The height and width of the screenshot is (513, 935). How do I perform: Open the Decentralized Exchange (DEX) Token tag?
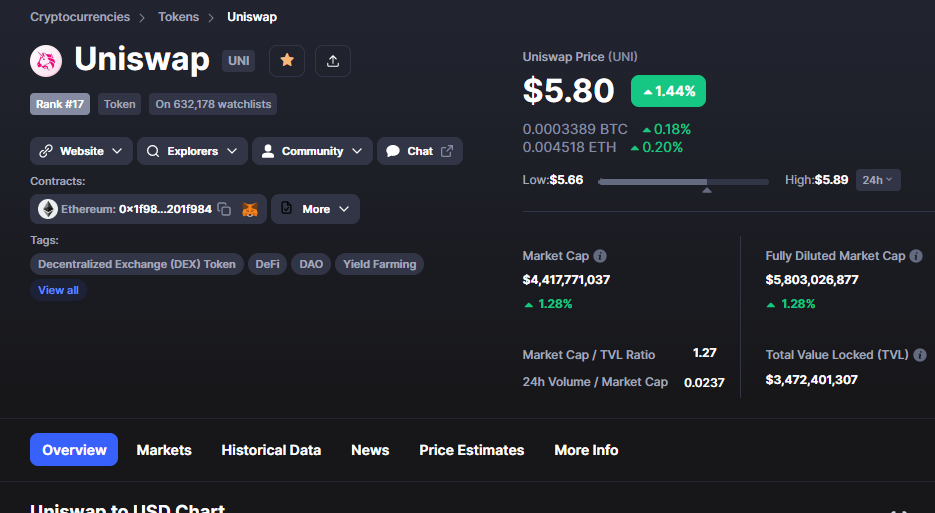(x=137, y=264)
